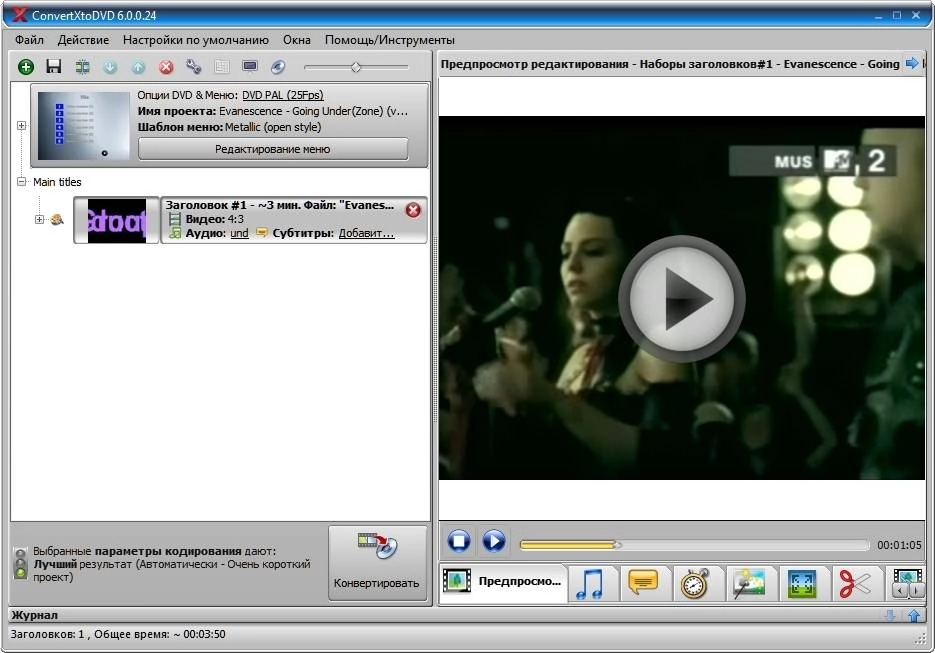The width and height of the screenshot is (935, 653).
Task: Play the preview with blue play button
Action: click(493, 541)
